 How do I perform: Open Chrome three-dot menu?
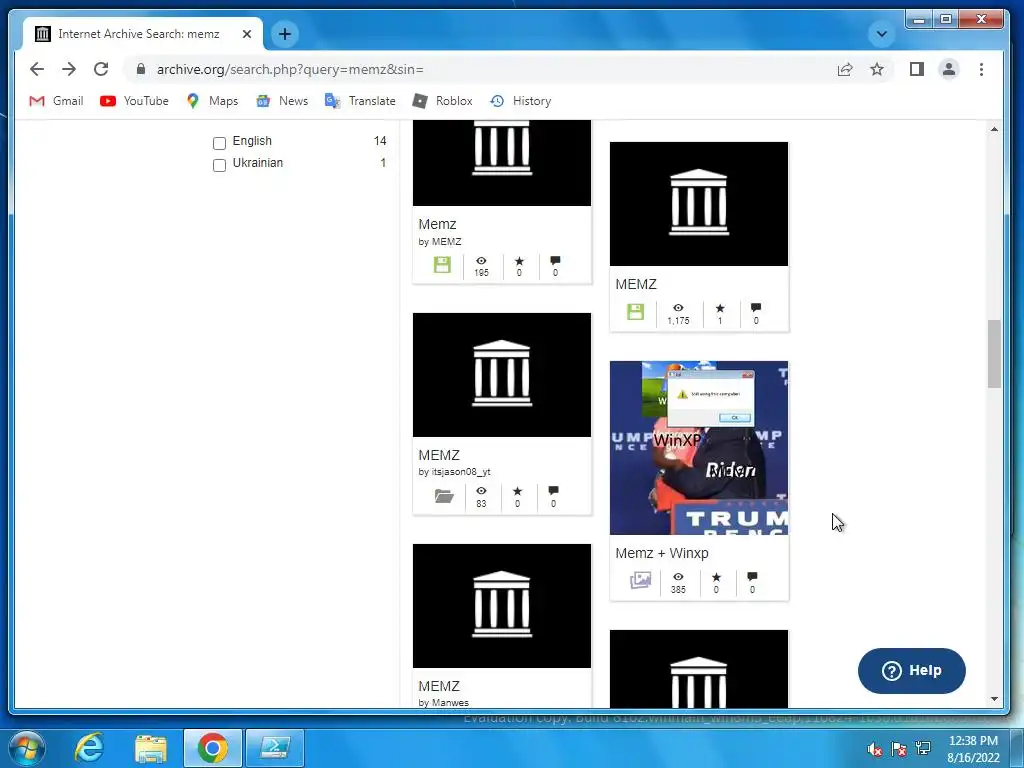point(981,69)
